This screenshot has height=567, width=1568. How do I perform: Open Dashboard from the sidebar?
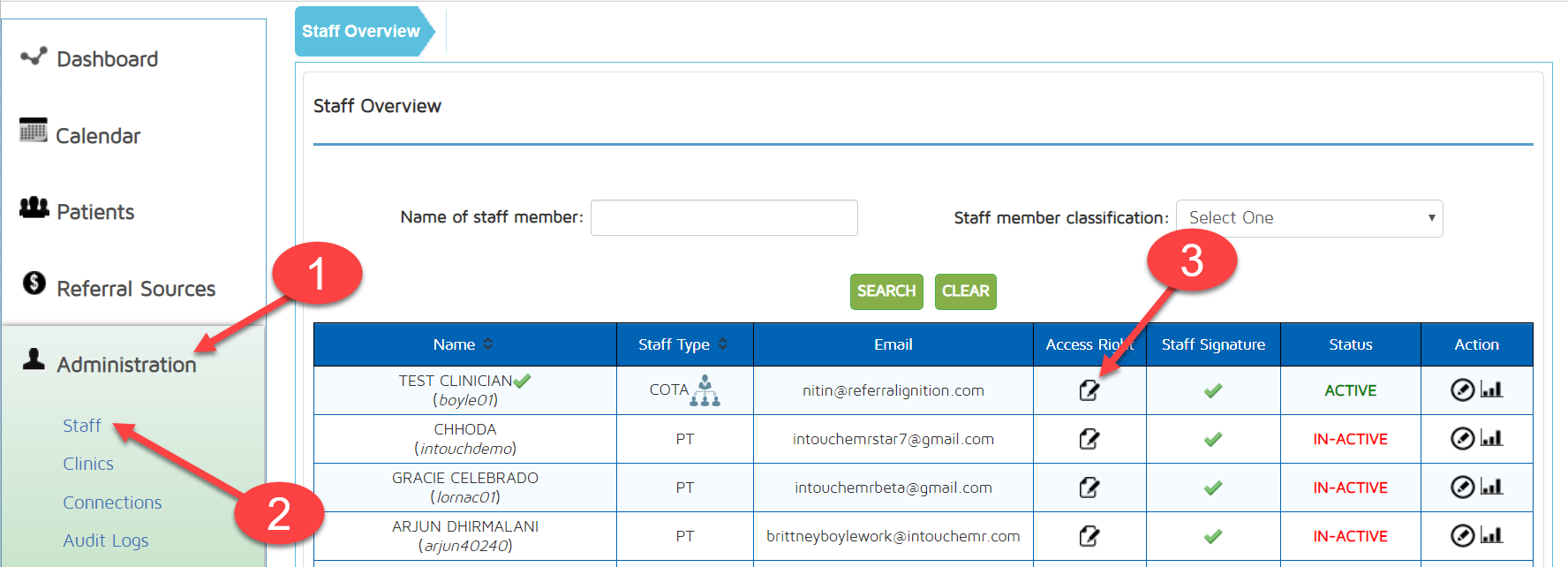click(107, 59)
